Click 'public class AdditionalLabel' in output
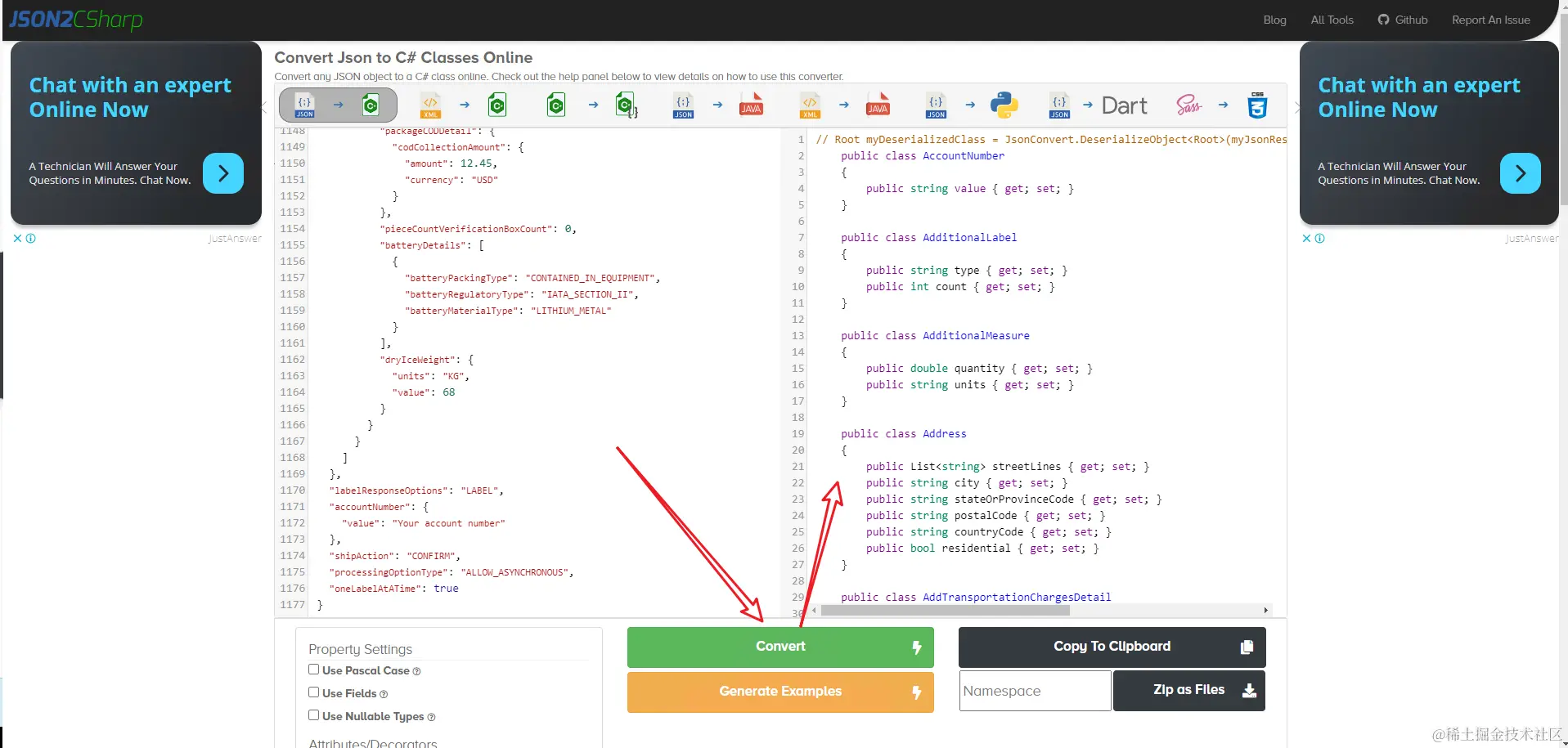The width and height of the screenshot is (1568, 748). (929, 238)
